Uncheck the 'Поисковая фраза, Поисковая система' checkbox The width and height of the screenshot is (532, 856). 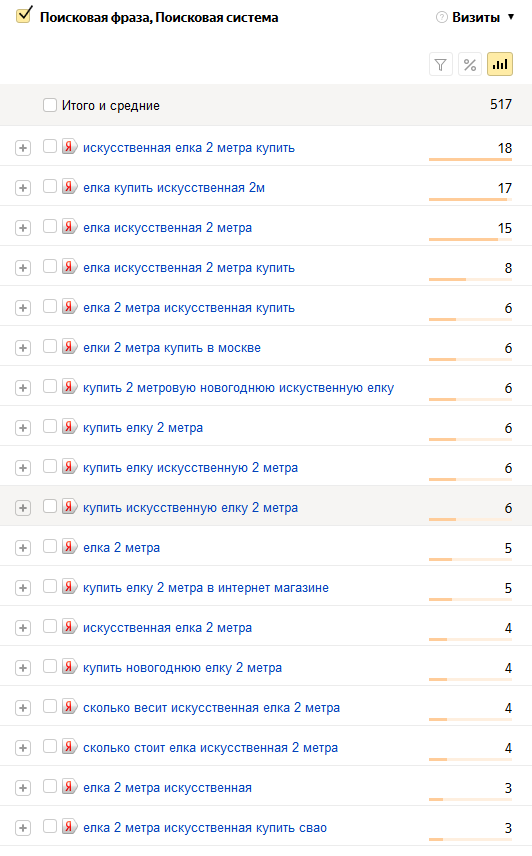(24, 15)
